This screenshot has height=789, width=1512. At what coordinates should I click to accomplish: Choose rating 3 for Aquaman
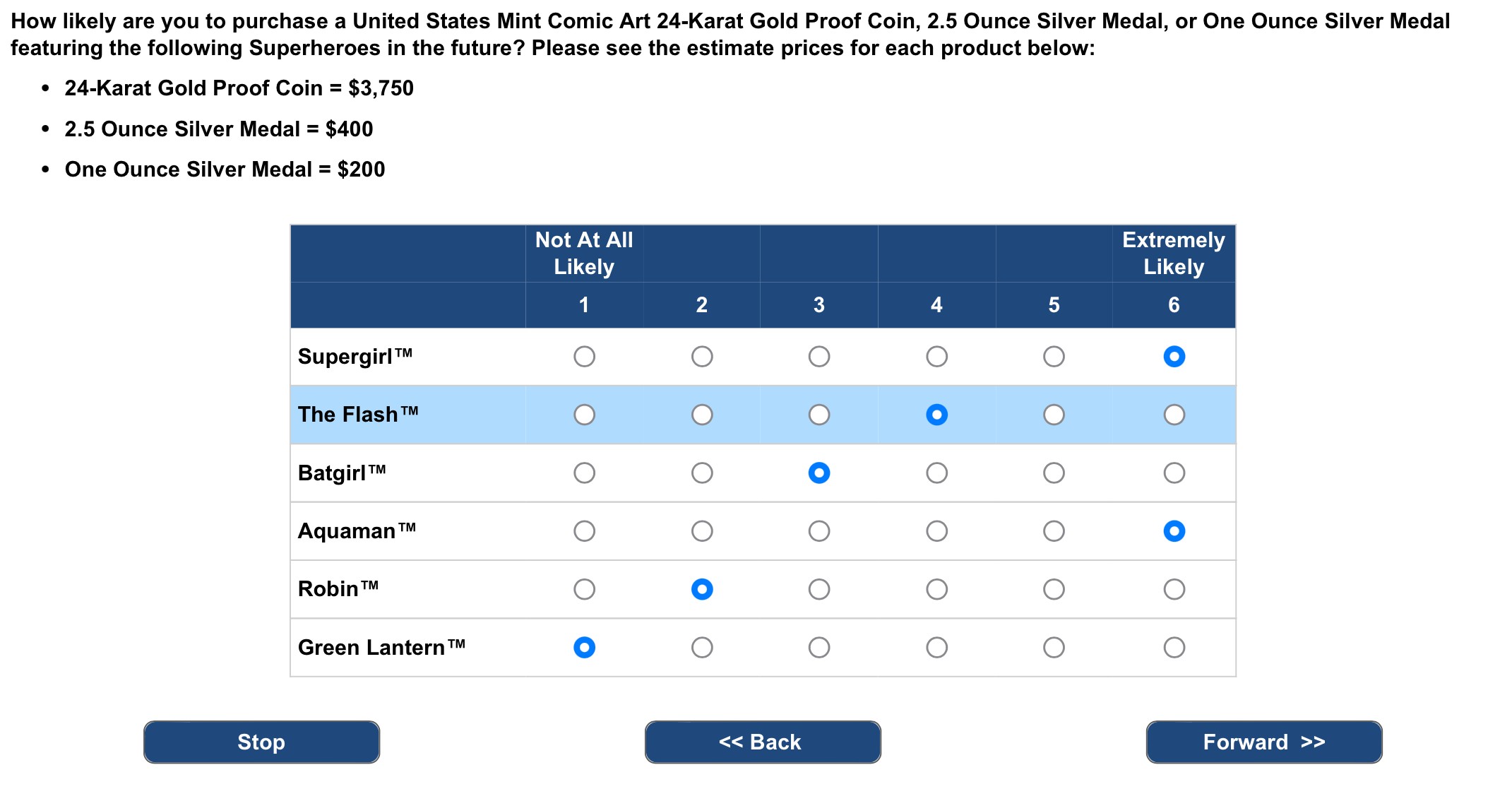pyautogui.click(x=818, y=531)
